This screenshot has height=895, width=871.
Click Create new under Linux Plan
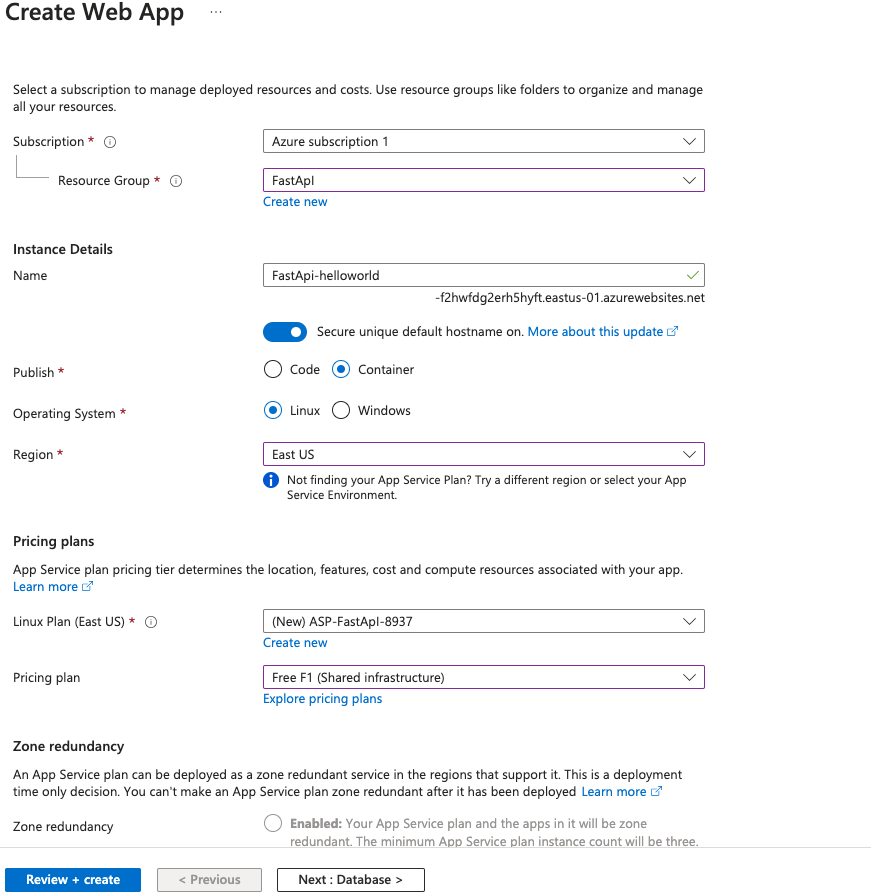tap(295, 643)
